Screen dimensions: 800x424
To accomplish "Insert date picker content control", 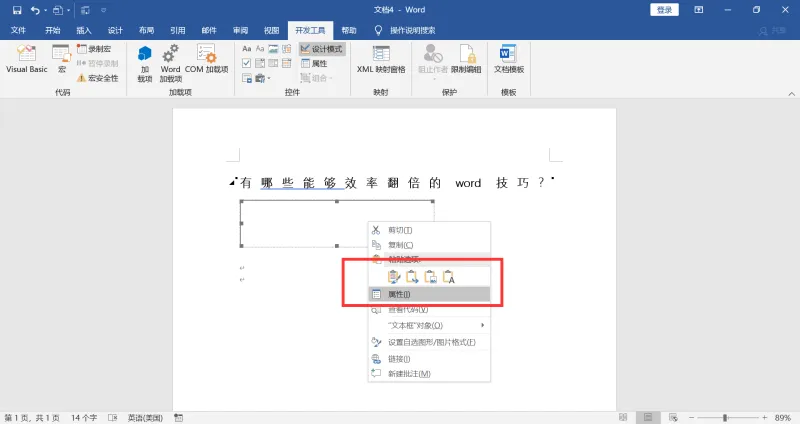I will pyautogui.click(x=287, y=63).
